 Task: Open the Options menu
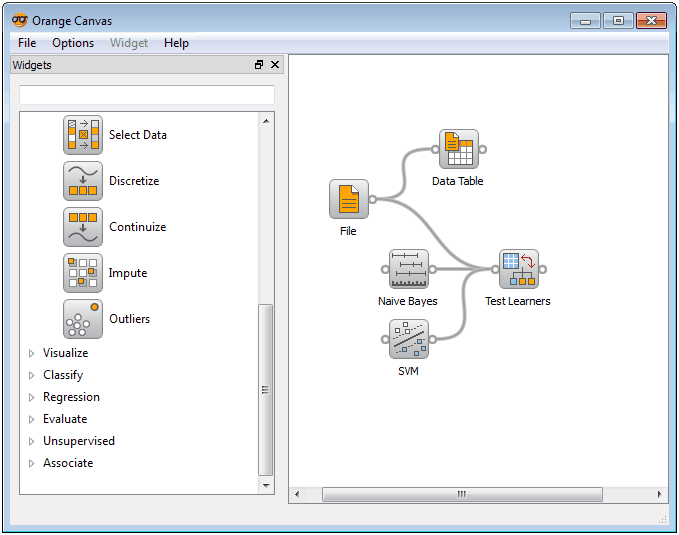coord(73,43)
